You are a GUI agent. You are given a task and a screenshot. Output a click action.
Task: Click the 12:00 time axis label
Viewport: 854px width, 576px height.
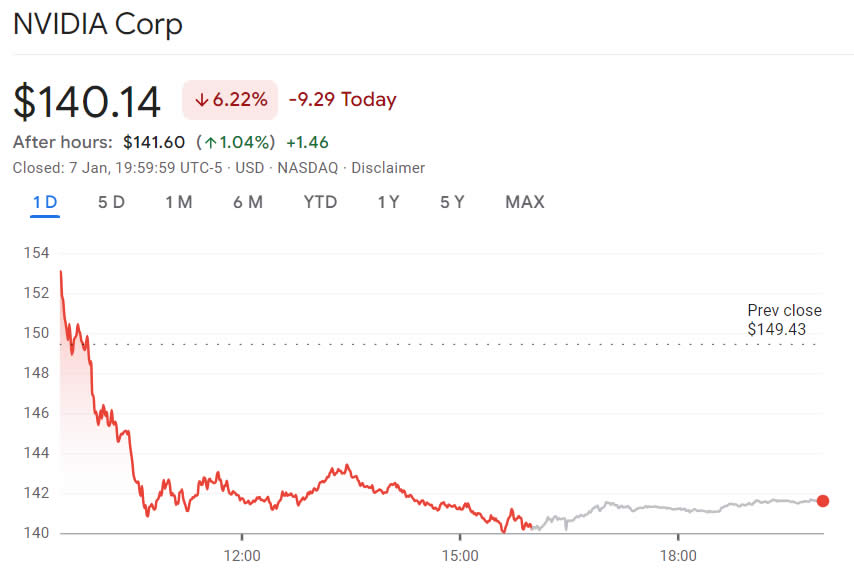click(241, 555)
